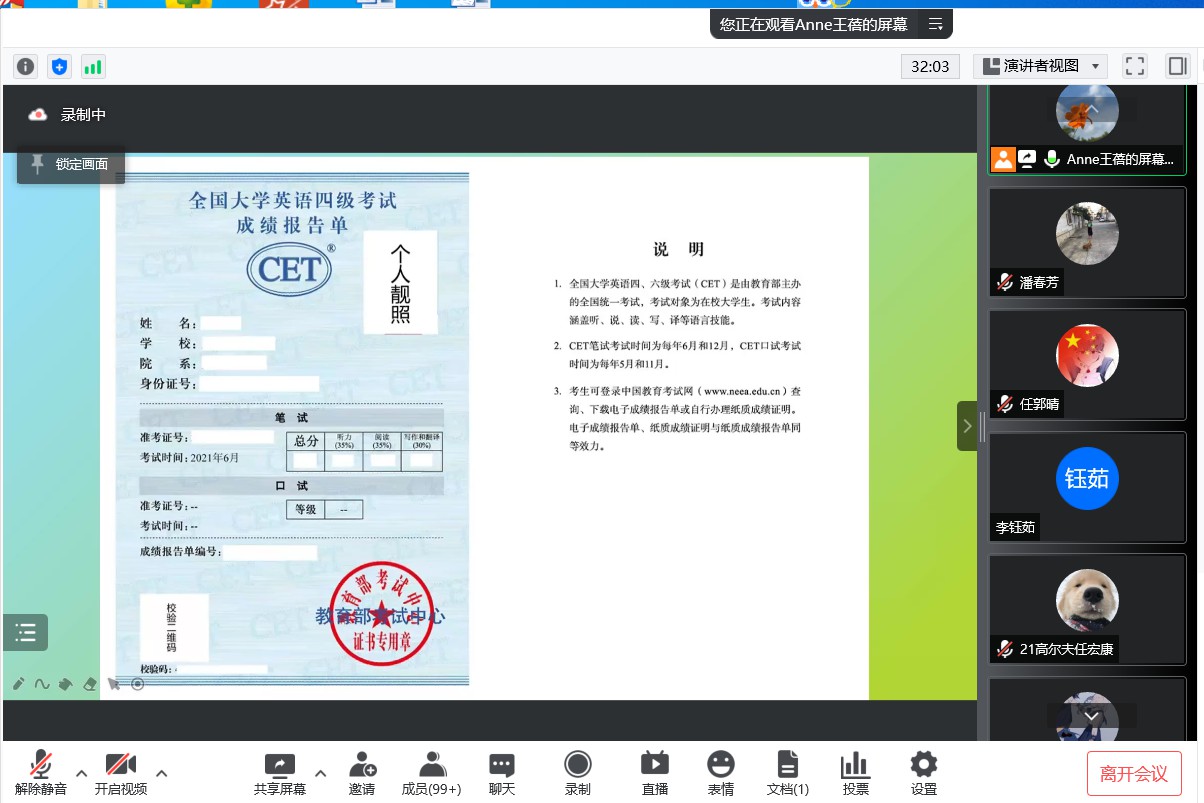Click the 录制 record icon
The image size is (1204, 803).
pyautogui.click(x=578, y=772)
